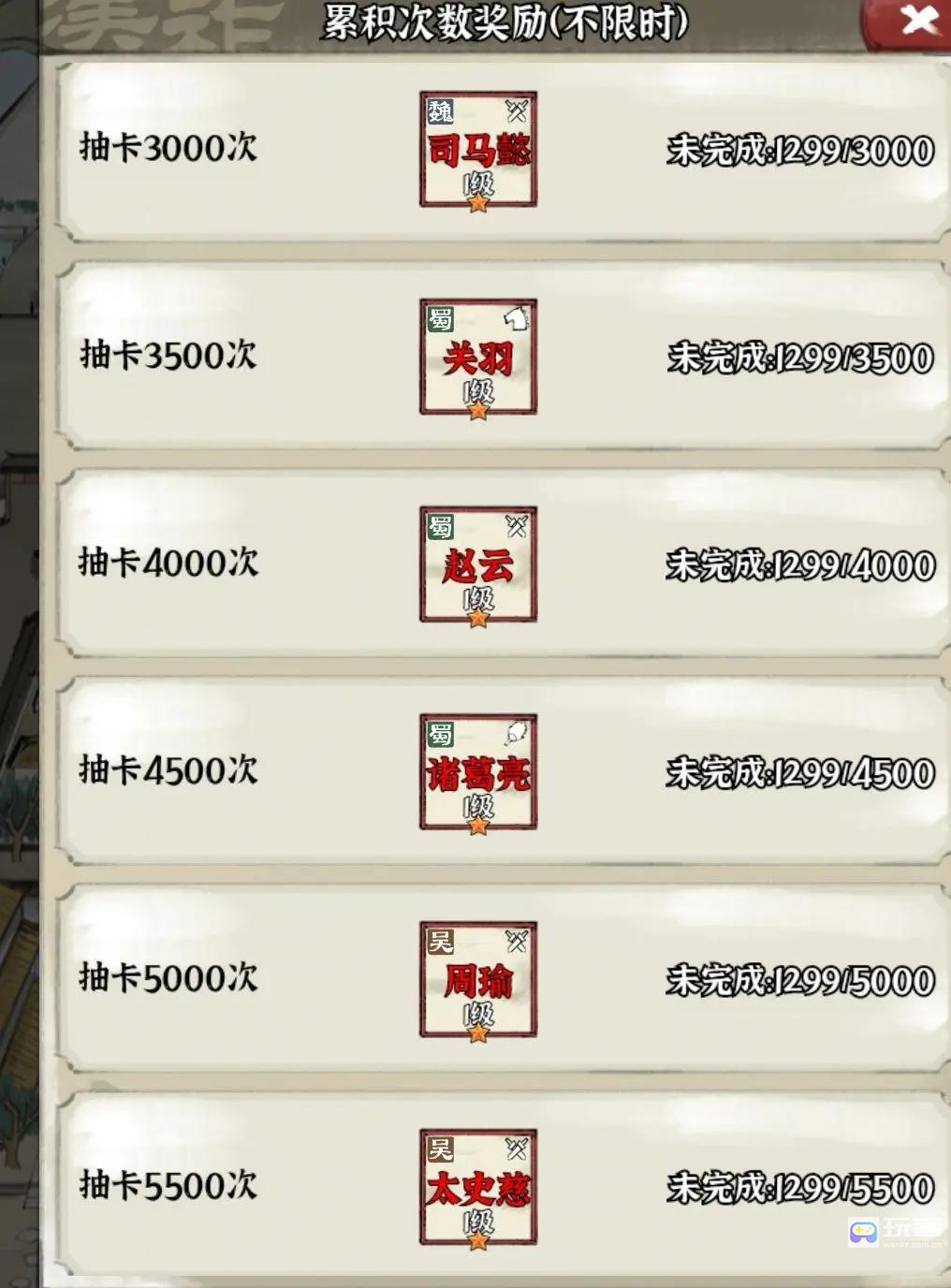Check progress 1299/5000 status text
Screen dimensions: 951x1288
pos(800,980)
